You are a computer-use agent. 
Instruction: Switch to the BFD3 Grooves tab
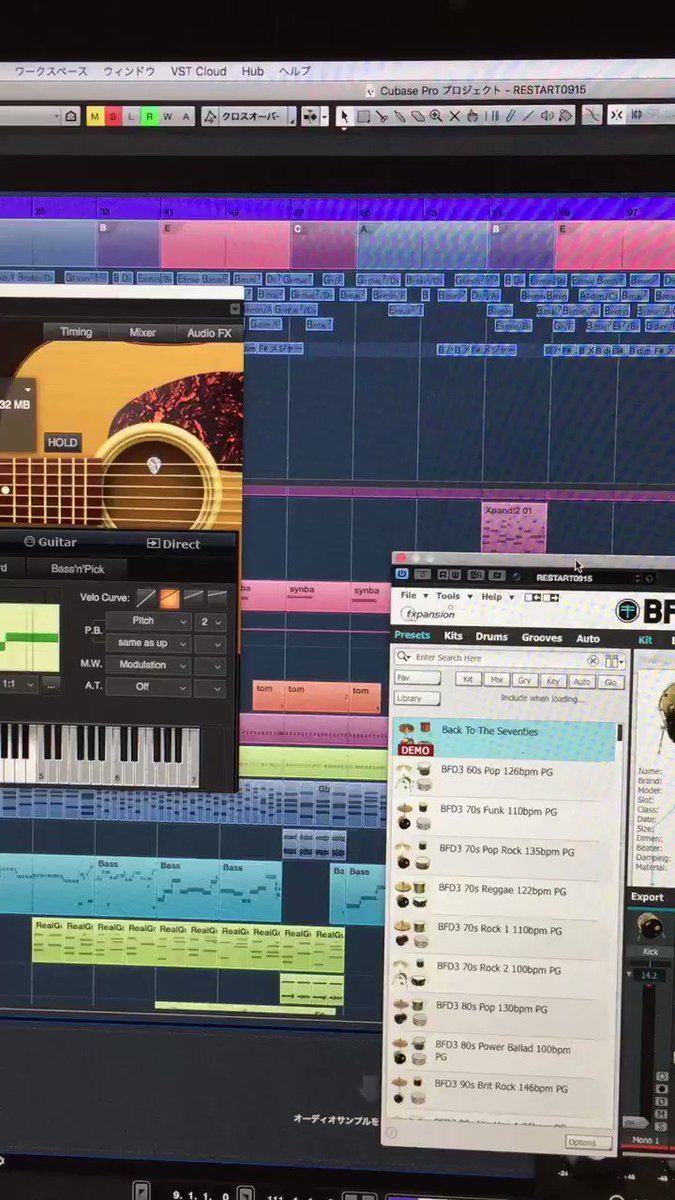542,638
